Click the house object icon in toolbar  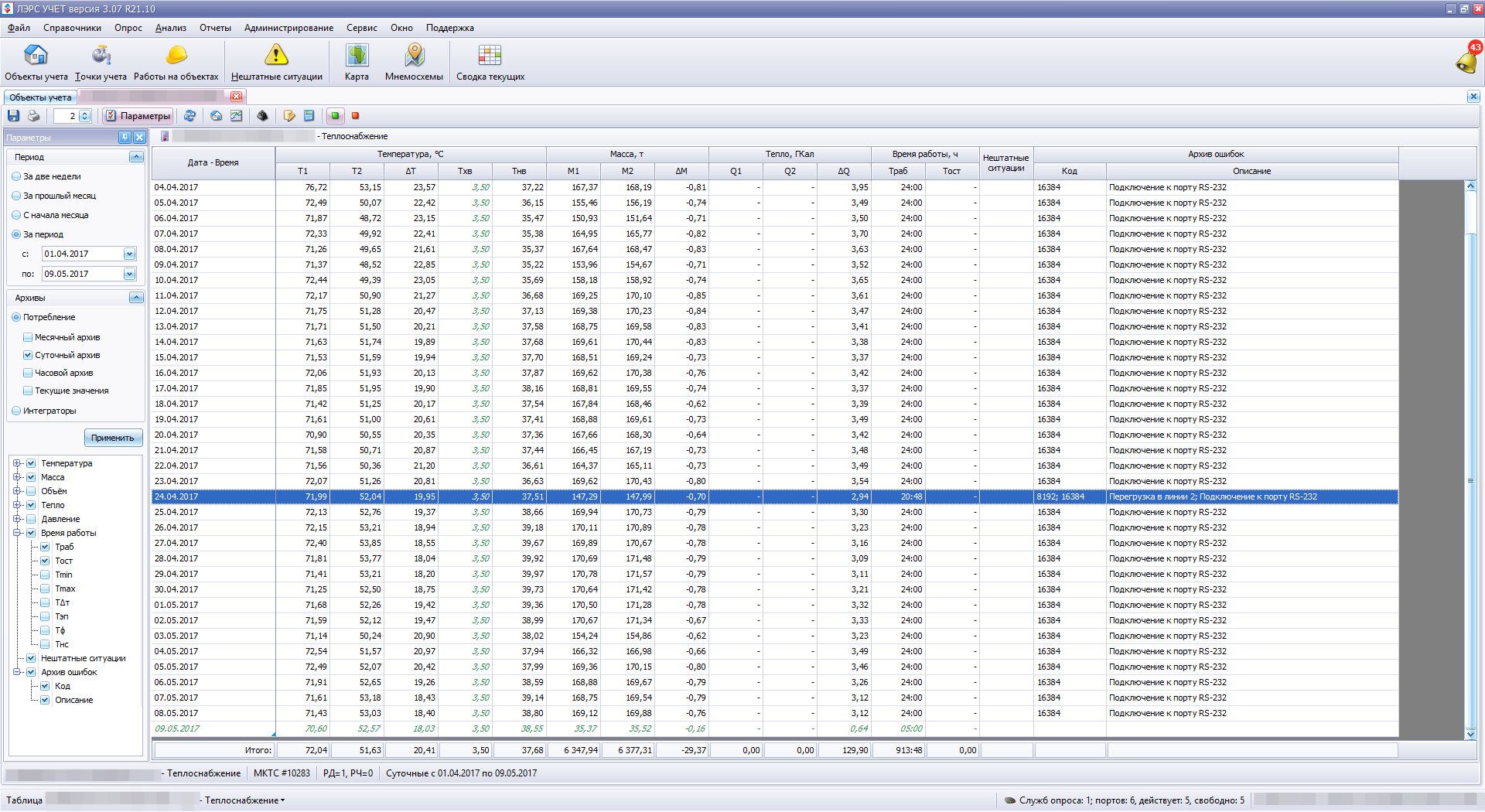(216, 116)
